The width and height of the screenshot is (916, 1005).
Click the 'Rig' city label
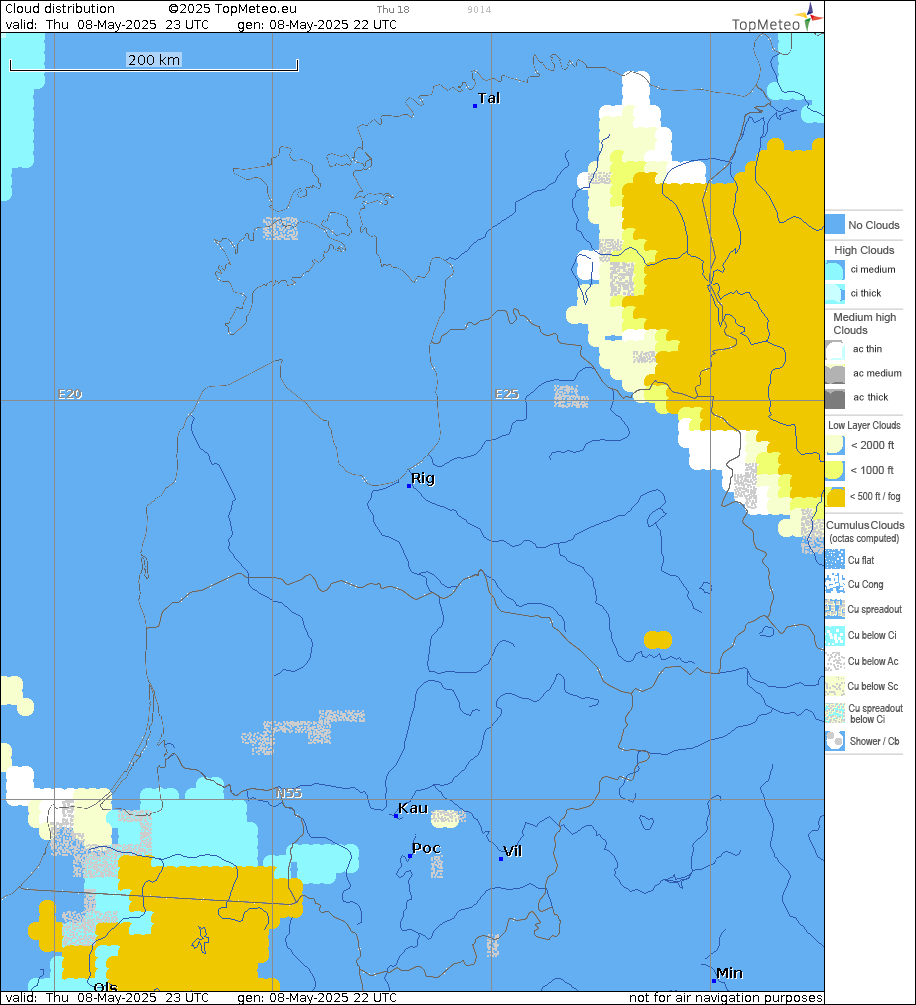423,478
